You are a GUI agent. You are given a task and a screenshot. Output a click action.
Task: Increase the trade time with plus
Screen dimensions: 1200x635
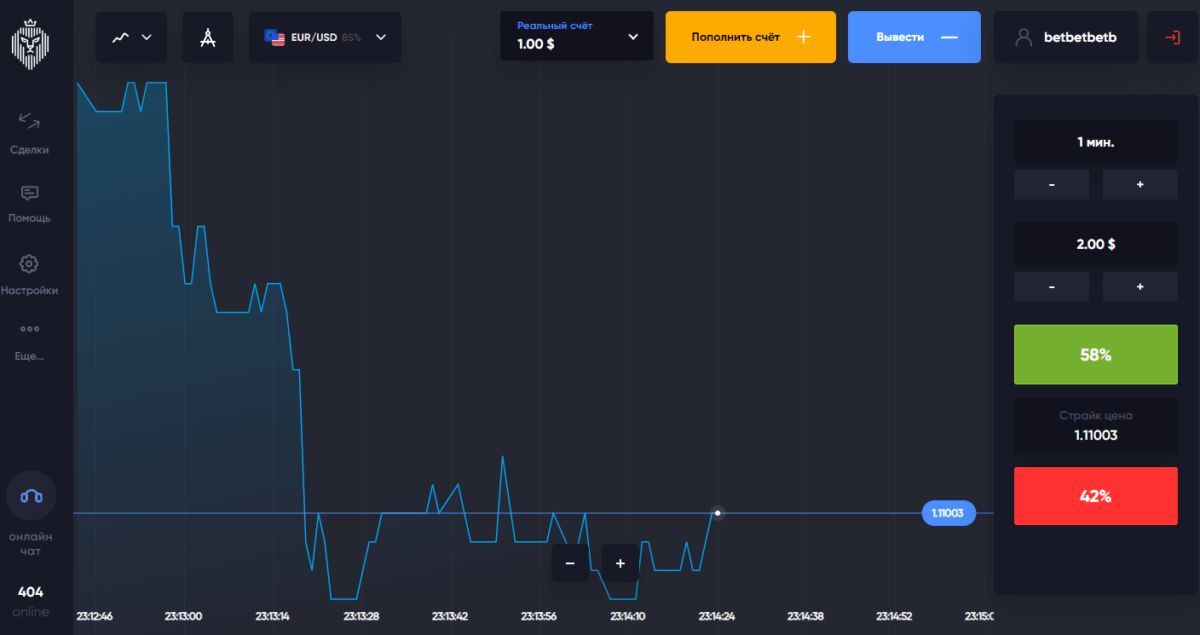point(1140,185)
